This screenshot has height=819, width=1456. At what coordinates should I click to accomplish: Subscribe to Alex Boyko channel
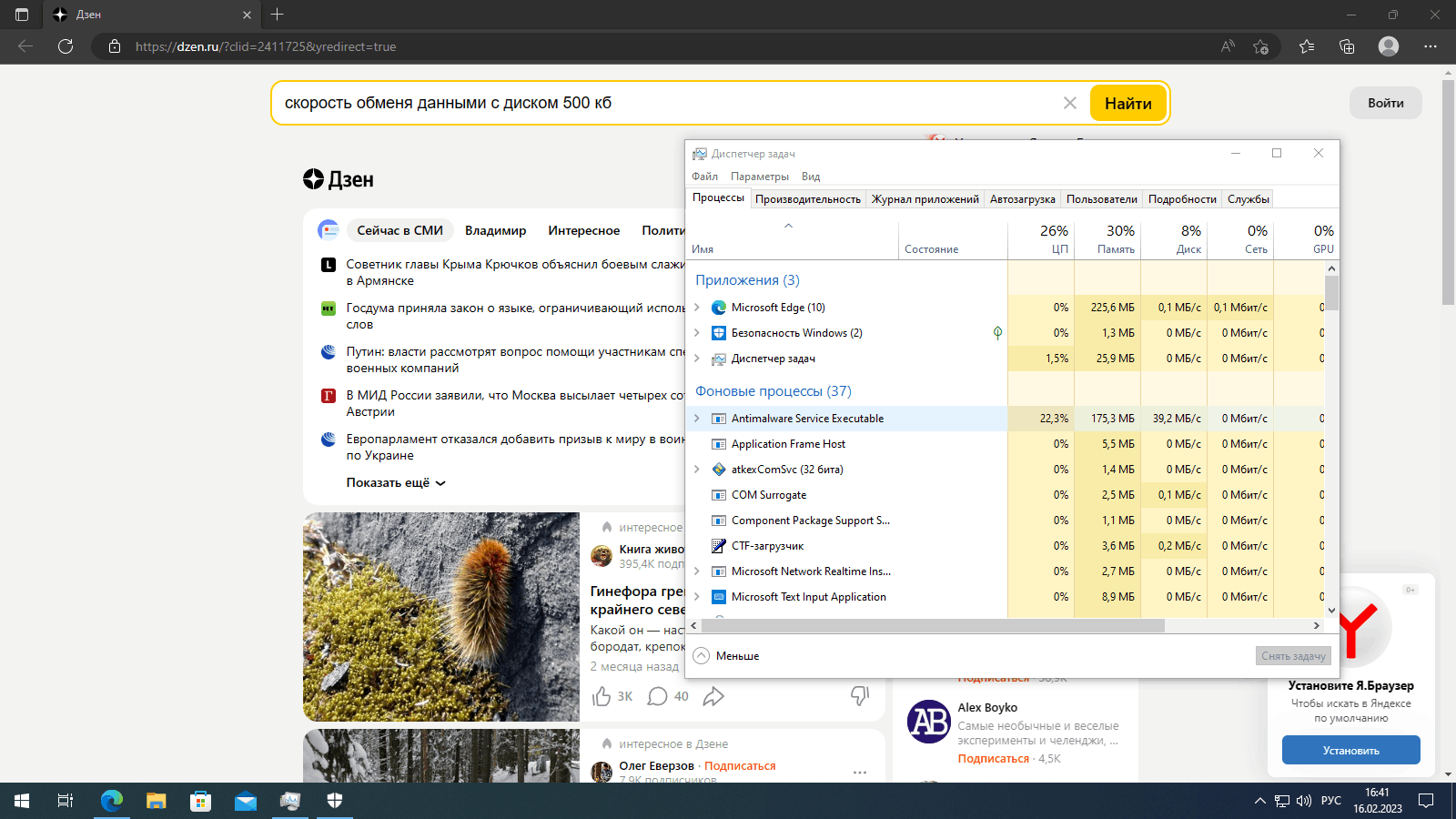tap(994, 758)
